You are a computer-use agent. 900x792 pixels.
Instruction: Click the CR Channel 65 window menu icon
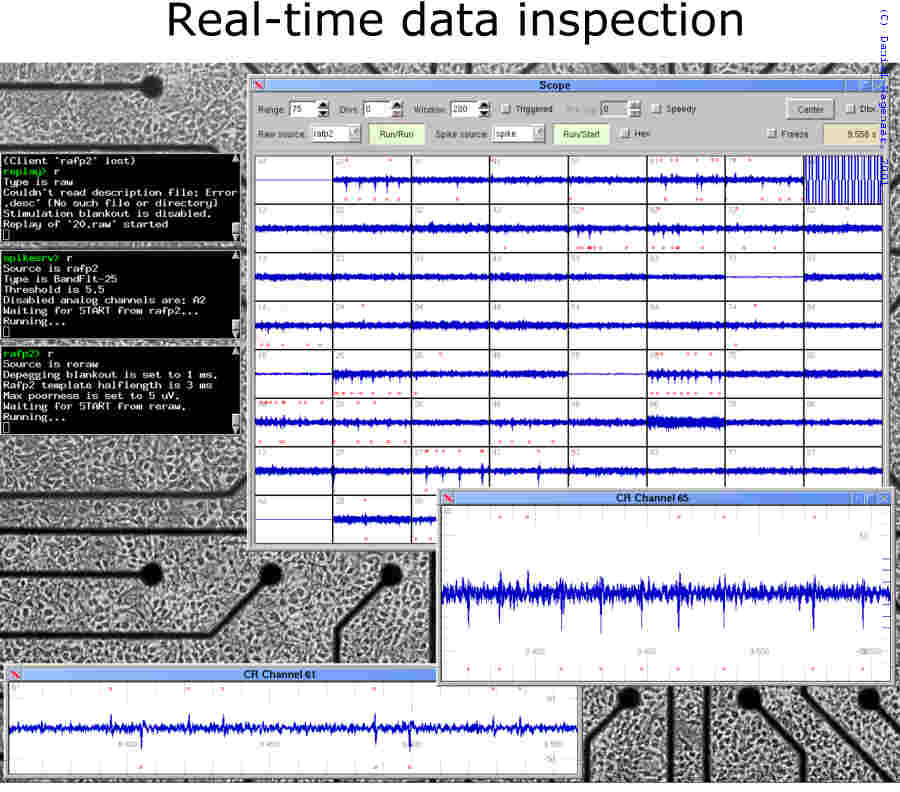[x=449, y=498]
